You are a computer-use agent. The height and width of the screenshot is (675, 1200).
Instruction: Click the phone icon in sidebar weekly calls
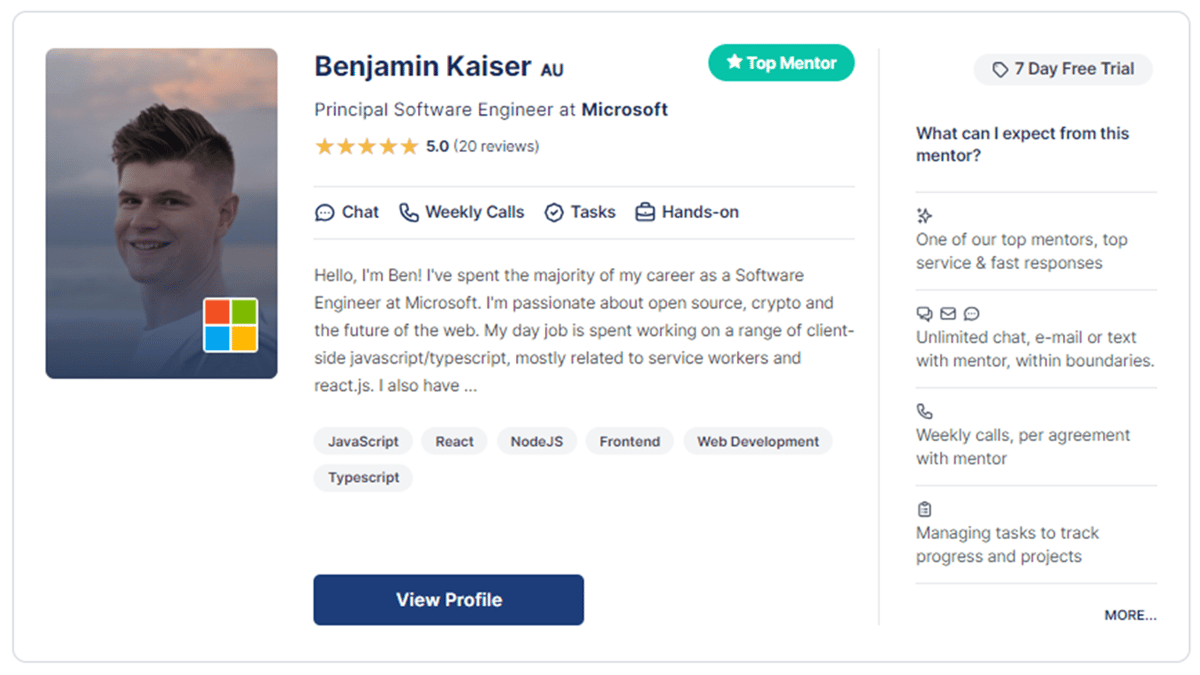924,411
